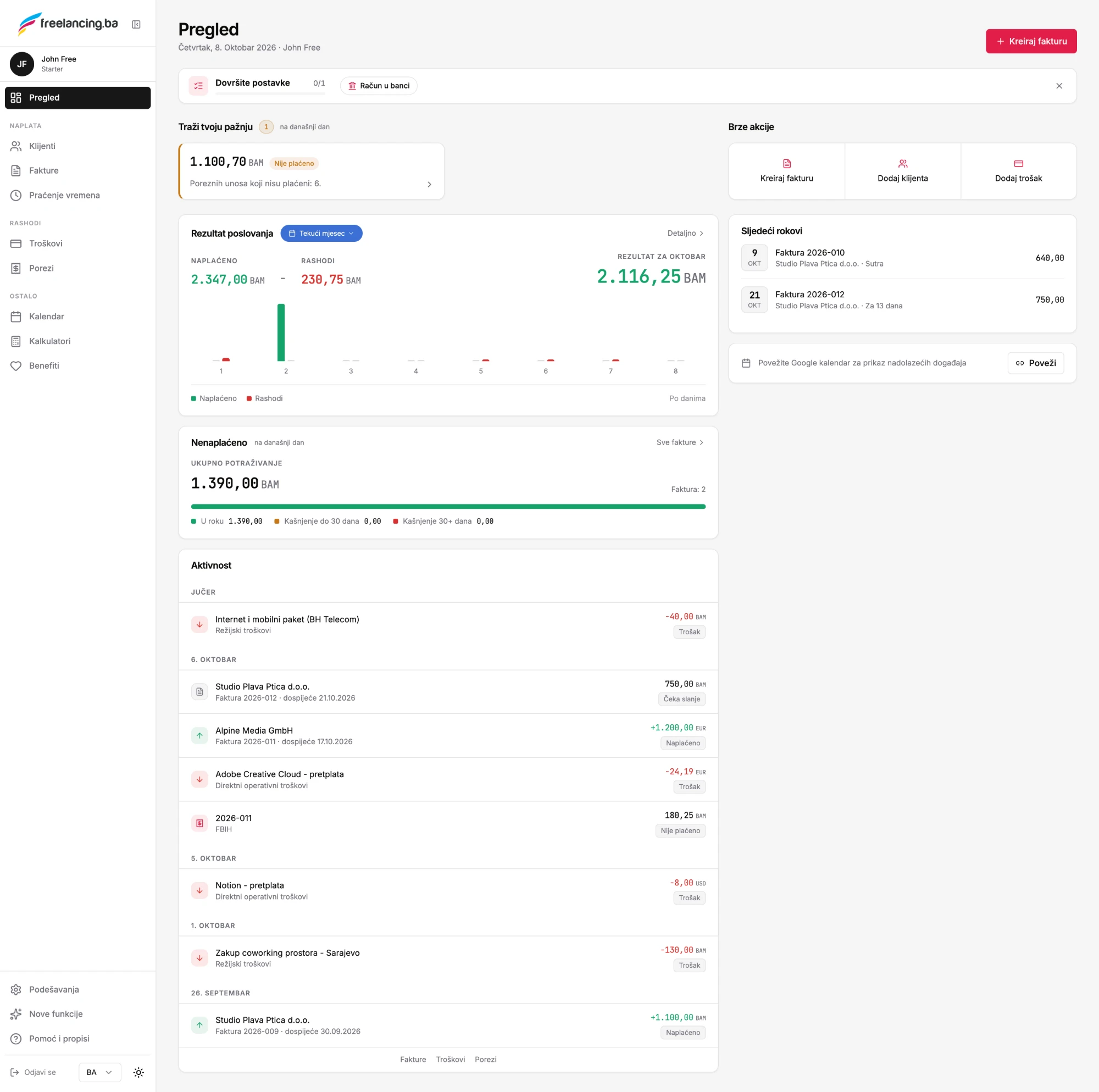Click the Adobe Creative Cloud expense icon
Image resolution: width=1099 pixels, height=1092 pixels.
pyautogui.click(x=199, y=780)
